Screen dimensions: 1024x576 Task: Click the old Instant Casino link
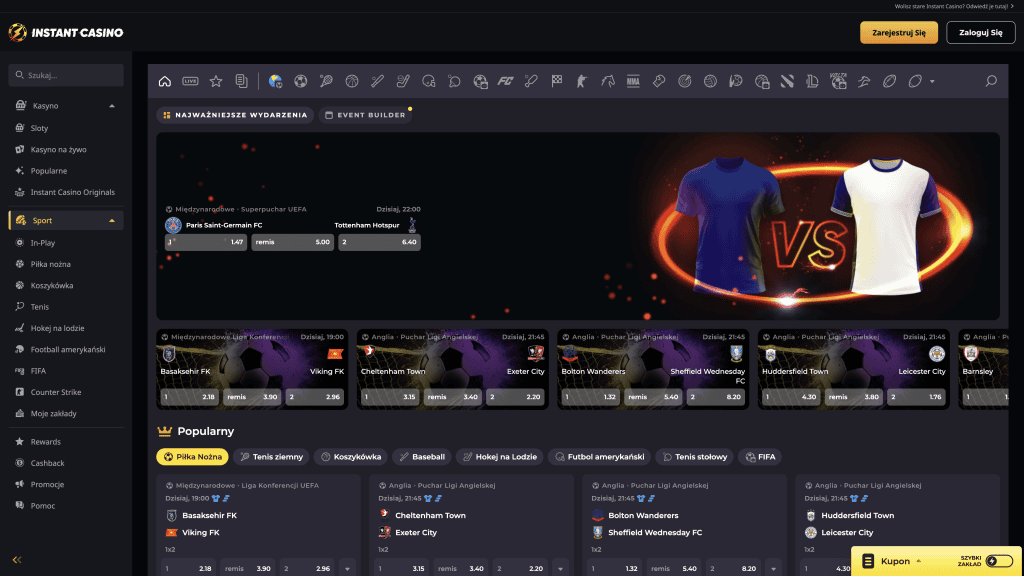953,7
